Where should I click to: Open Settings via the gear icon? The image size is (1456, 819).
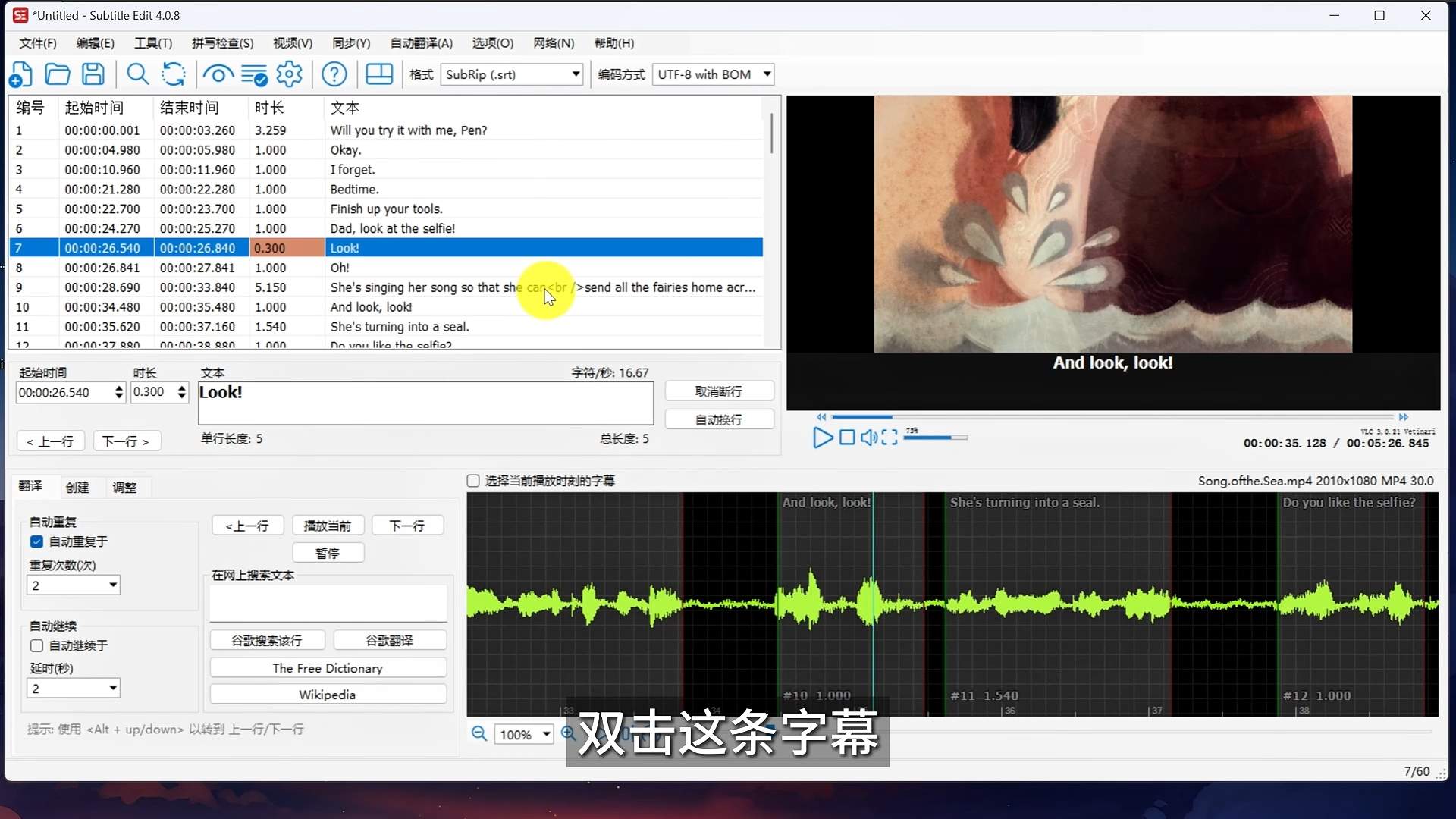[x=289, y=74]
